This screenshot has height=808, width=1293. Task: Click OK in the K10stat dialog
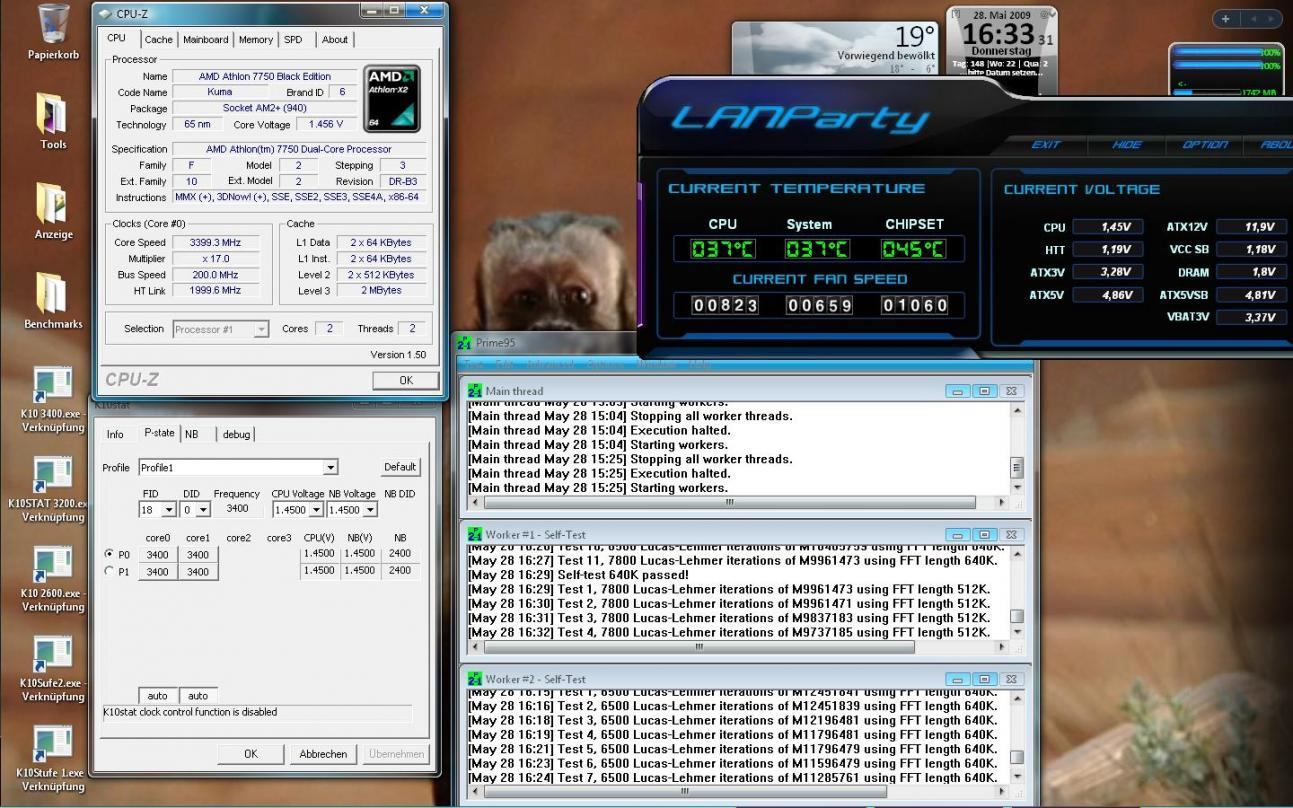(x=251, y=754)
